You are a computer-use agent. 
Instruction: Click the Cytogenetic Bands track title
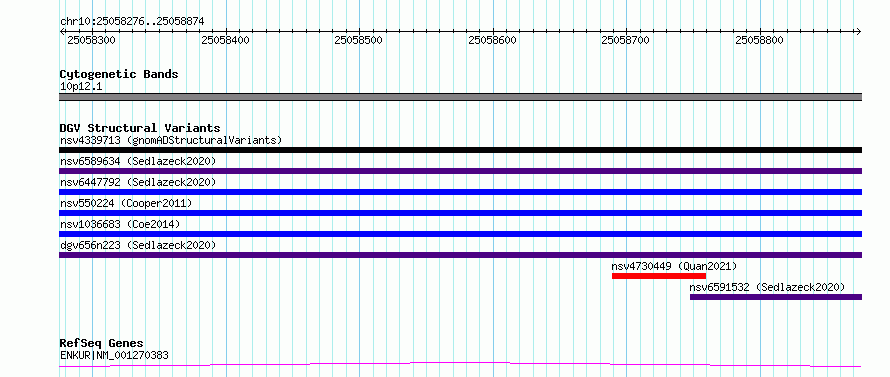[x=119, y=74]
